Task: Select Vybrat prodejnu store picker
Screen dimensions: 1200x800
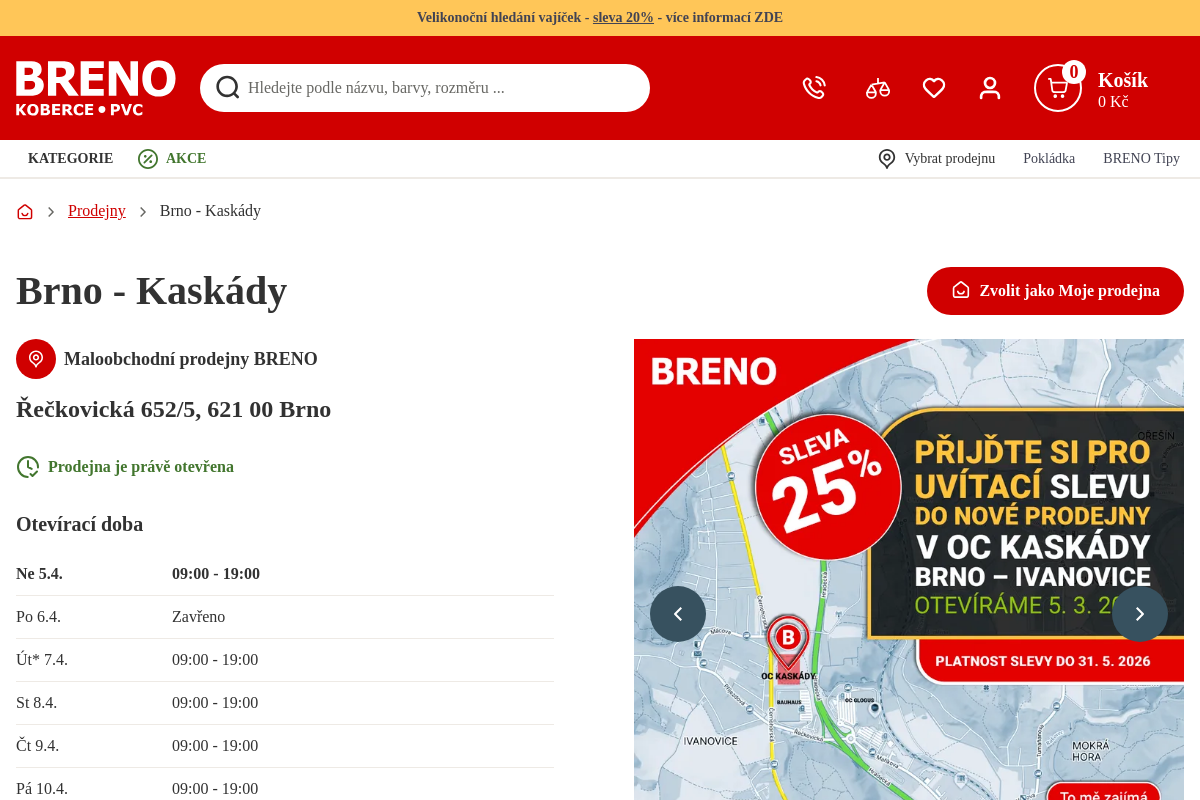Action: point(936,158)
